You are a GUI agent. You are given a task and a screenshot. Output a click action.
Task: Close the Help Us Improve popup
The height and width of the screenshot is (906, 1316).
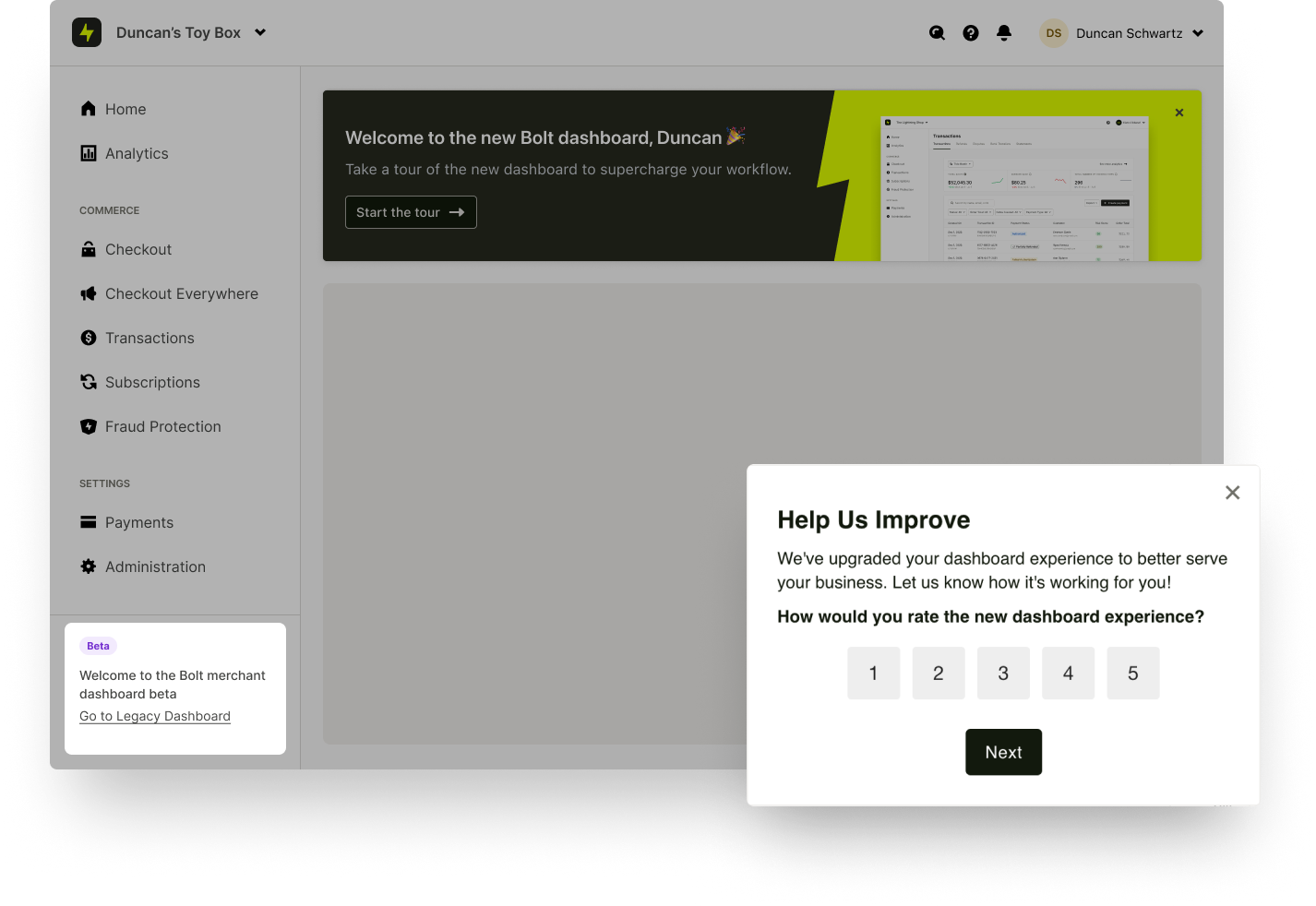1232,493
